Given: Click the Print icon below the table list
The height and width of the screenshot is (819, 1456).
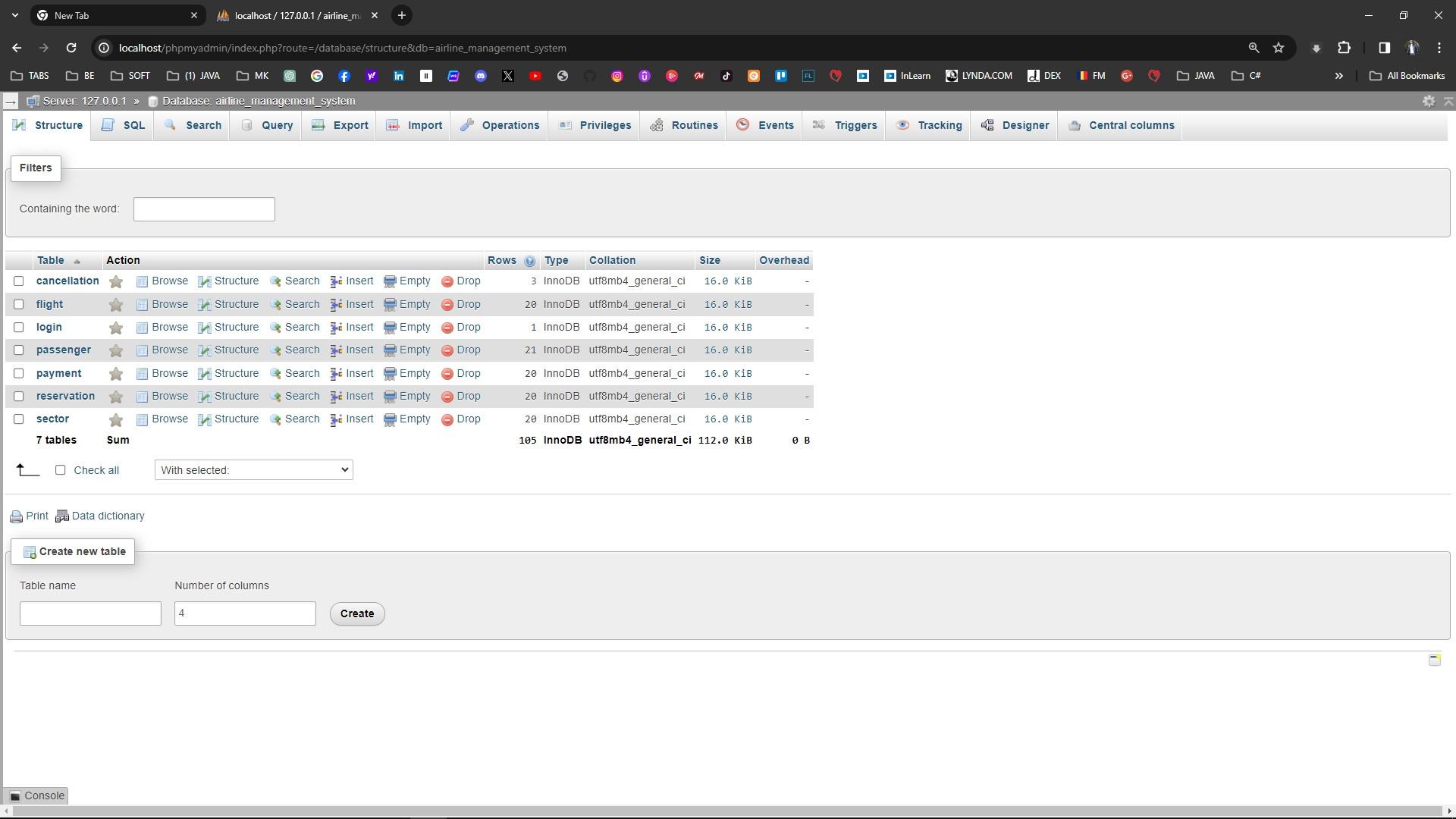Looking at the screenshot, I should coord(17,516).
